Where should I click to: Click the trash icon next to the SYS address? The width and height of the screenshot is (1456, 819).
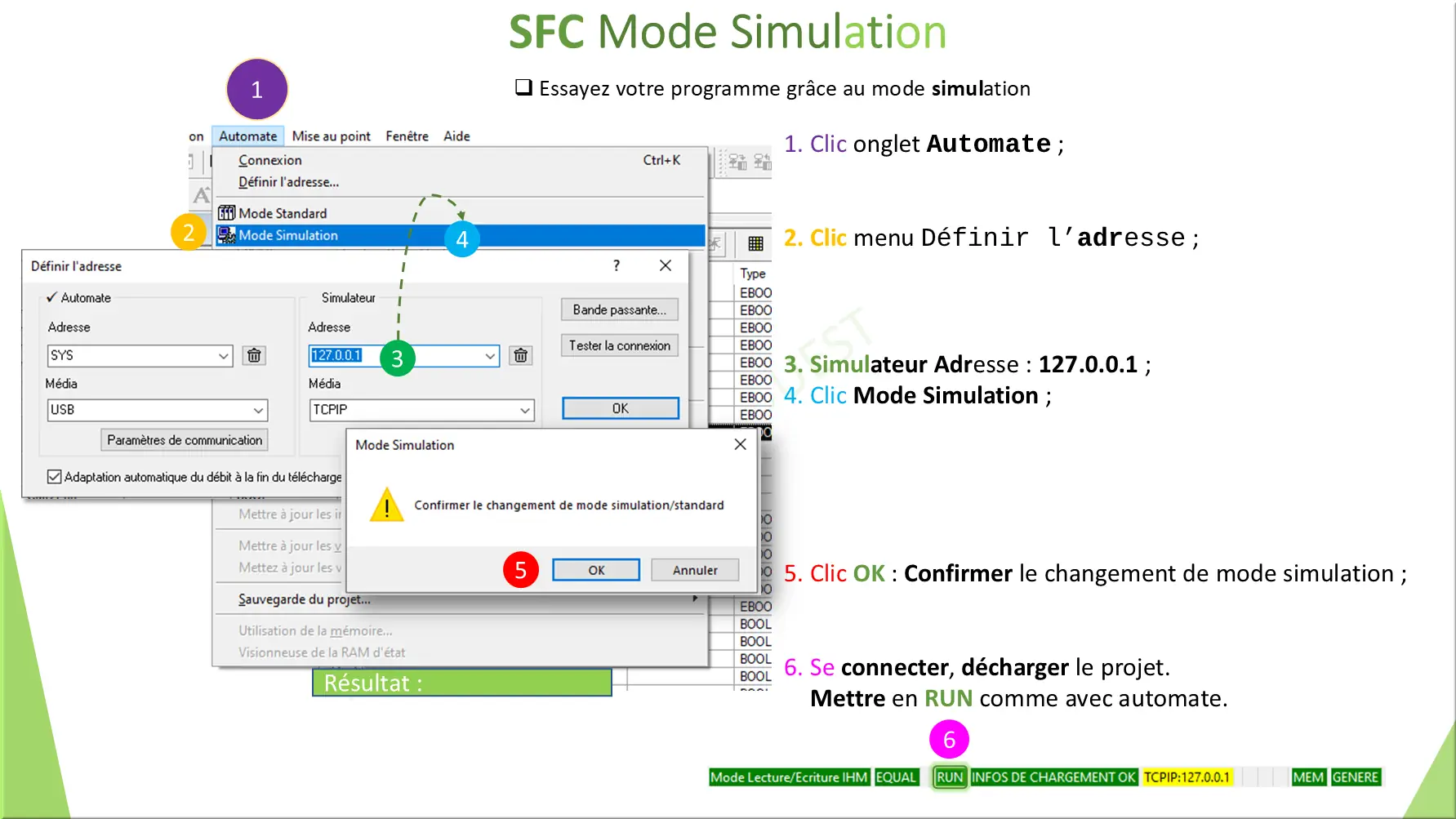tap(254, 355)
